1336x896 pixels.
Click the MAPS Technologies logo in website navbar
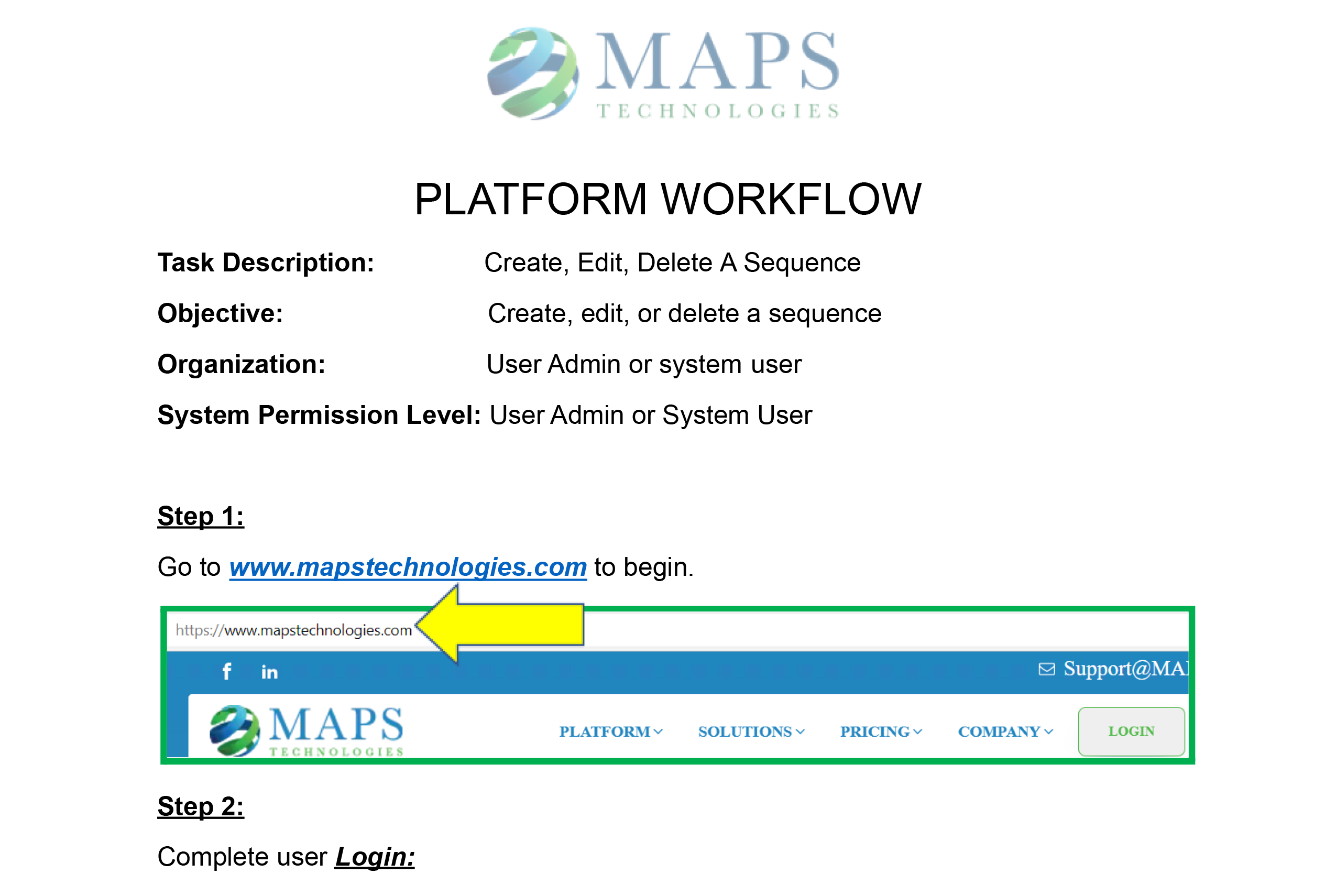pyautogui.click(x=307, y=730)
